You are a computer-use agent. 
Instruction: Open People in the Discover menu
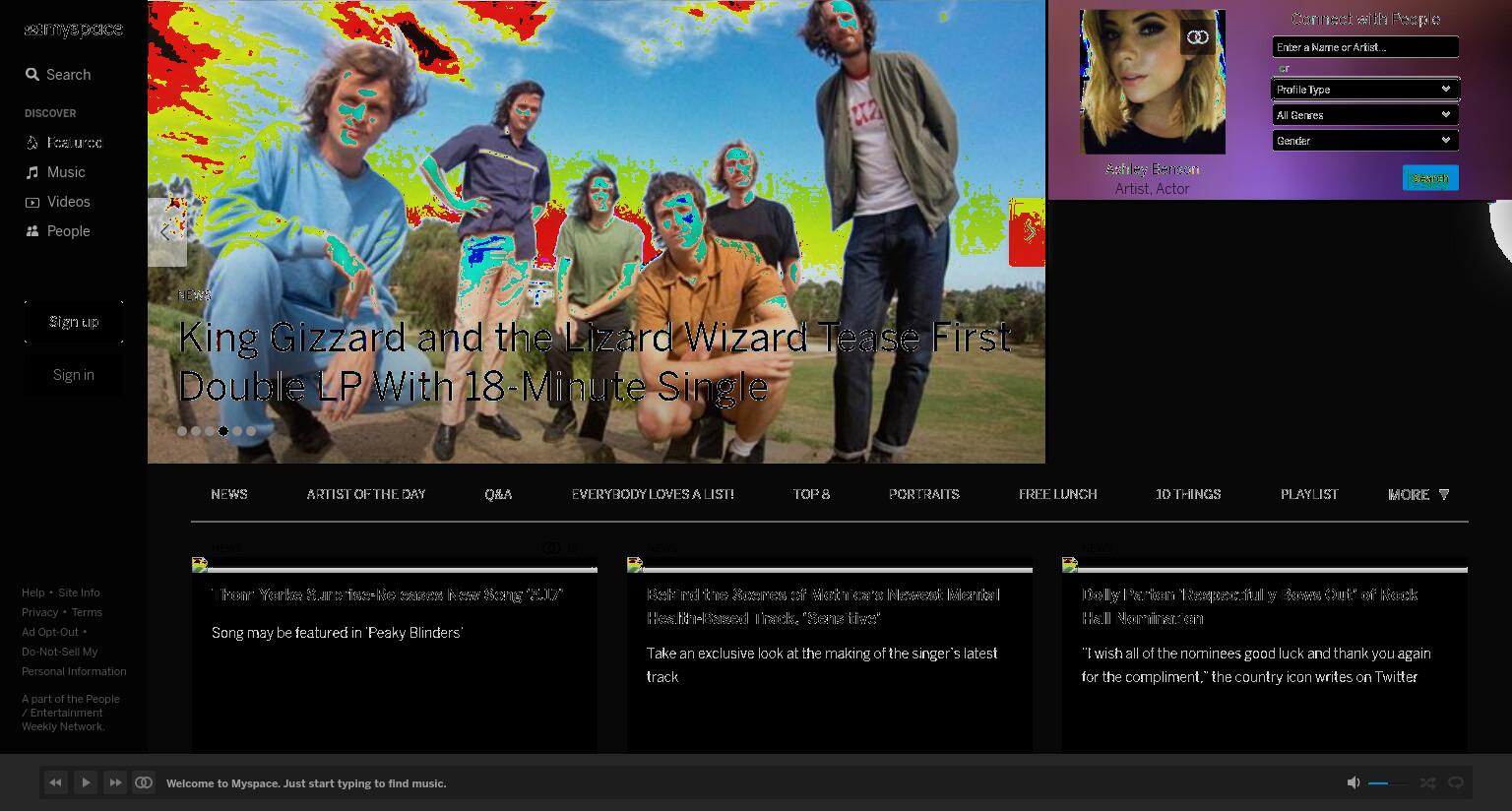58,231
